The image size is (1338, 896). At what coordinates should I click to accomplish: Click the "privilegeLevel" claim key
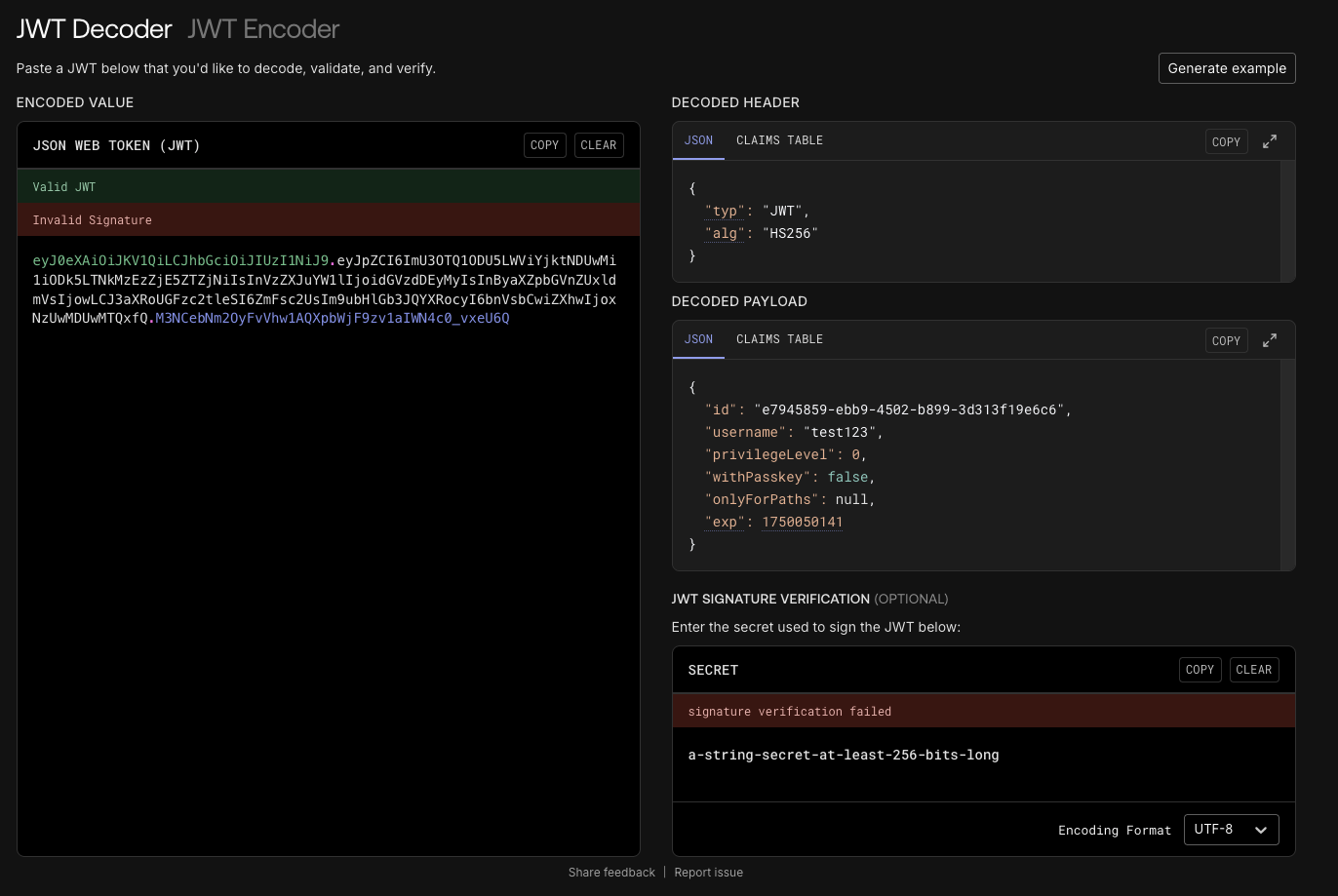769,454
